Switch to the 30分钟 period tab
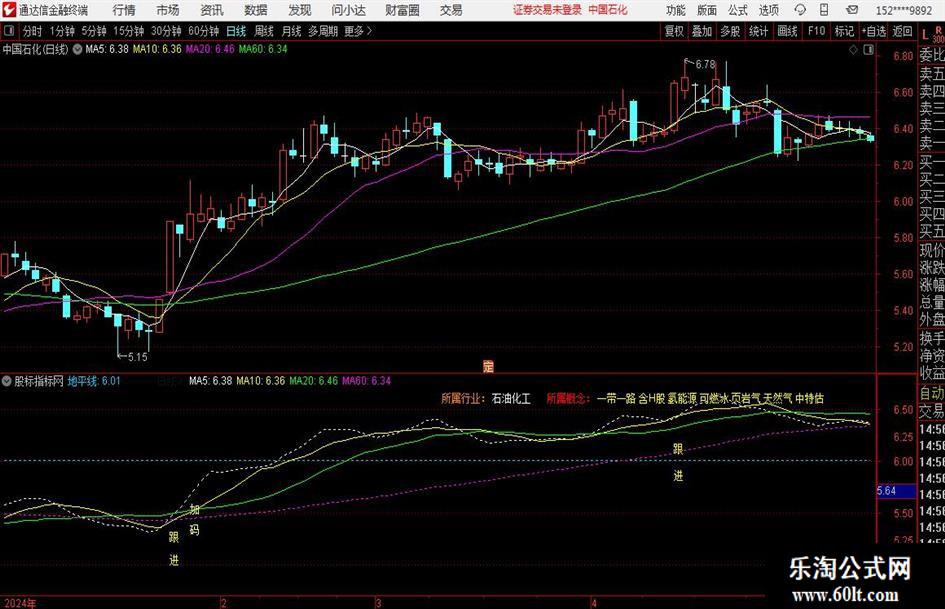Image resolution: width=945 pixels, height=609 pixels. [166, 31]
